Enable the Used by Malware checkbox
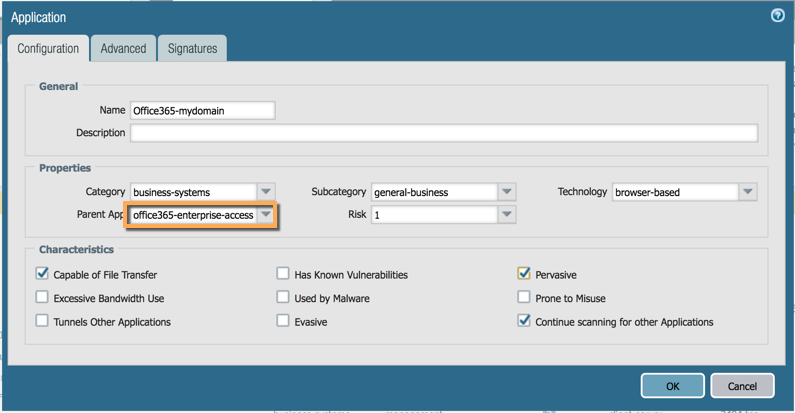This screenshot has width=795, height=413. point(283,297)
